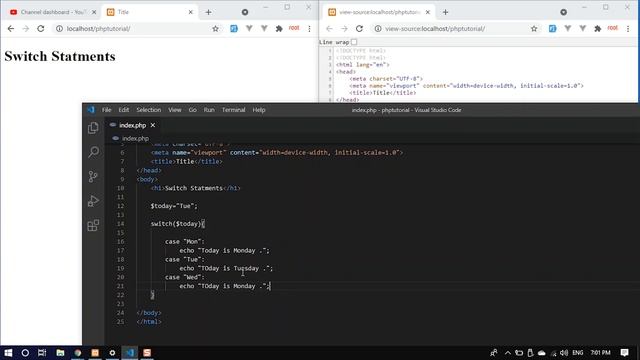Viewport: 640px width, 360px height.
Task: Open a new tab in right browser
Action: tap(445, 12)
